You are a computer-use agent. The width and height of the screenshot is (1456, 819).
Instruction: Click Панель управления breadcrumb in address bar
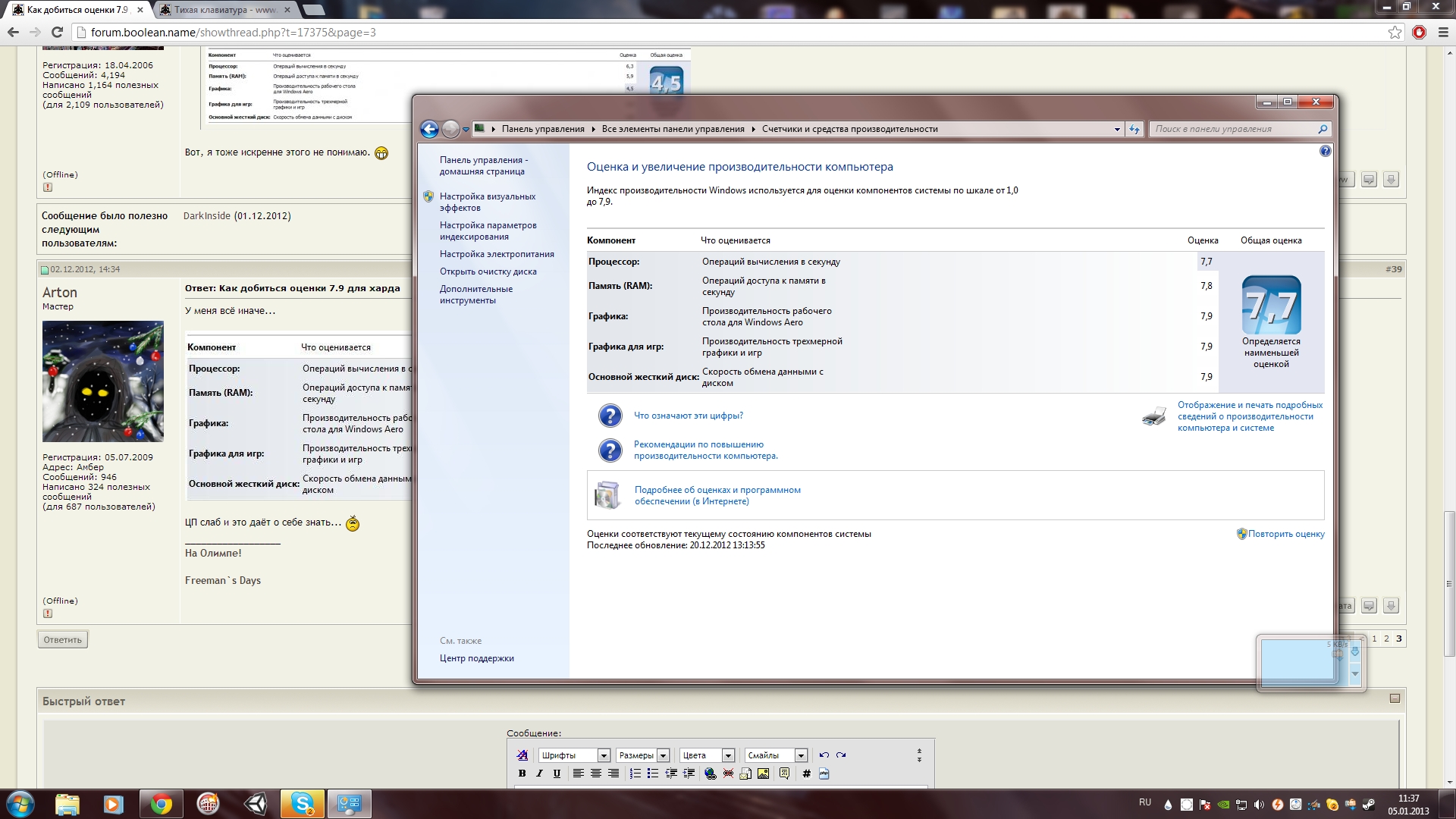coord(542,129)
